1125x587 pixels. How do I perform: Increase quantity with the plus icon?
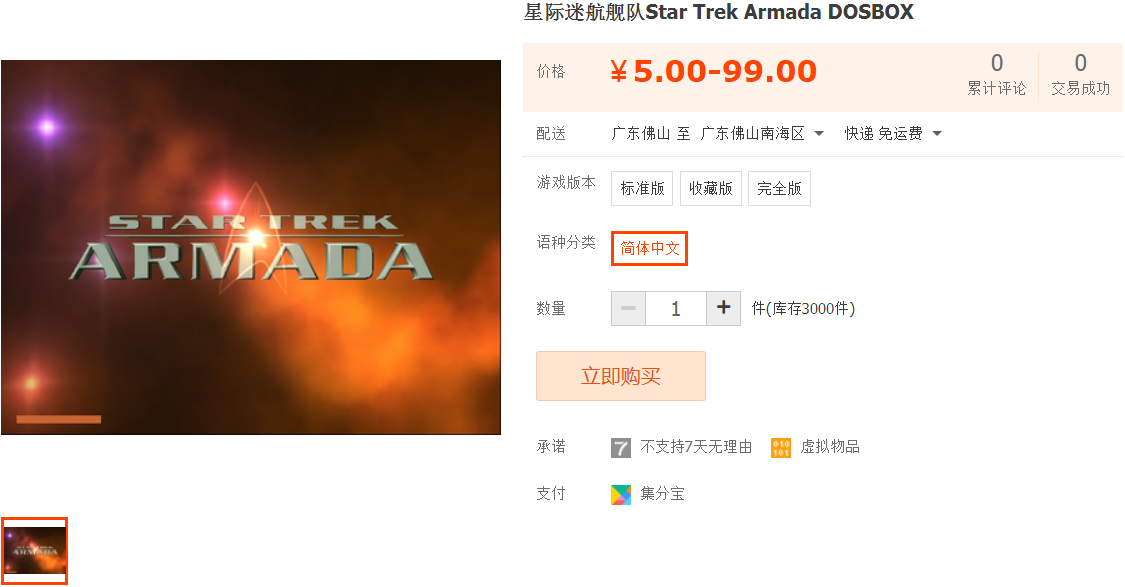pyautogui.click(x=723, y=308)
